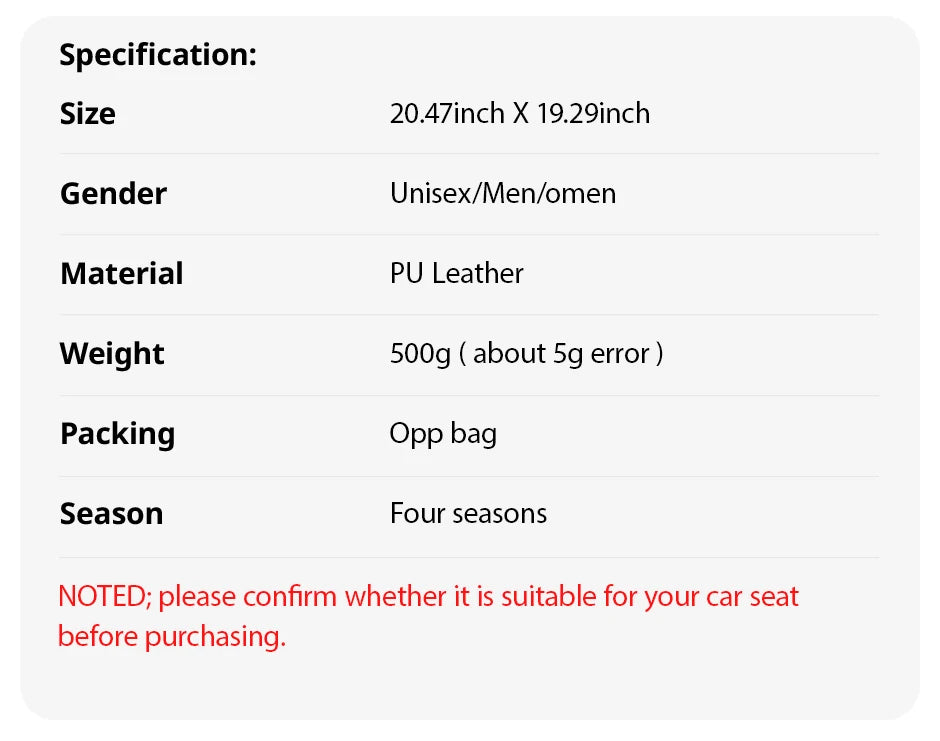
Task: Click the red "NOTED;" word
Action: coord(104,597)
